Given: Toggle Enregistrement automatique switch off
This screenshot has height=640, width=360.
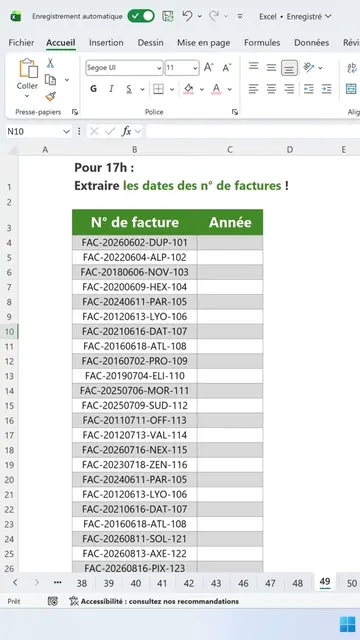Looking at the screenshot, I should (x=141, y=16).
